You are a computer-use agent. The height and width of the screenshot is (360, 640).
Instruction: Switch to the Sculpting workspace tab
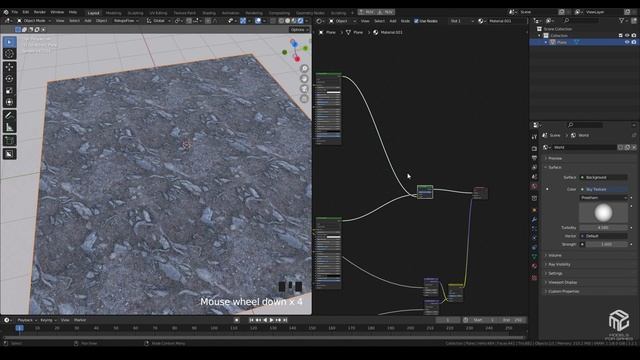point(135,13)
